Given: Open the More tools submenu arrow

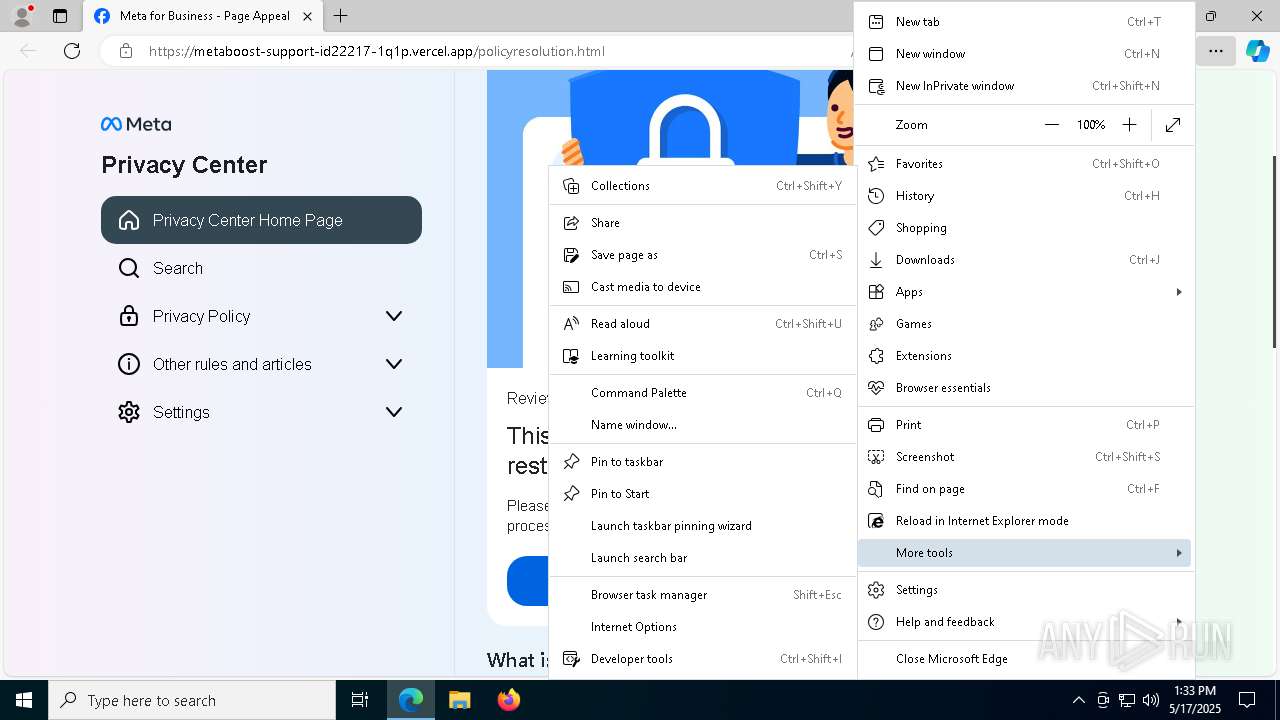Looking at the screenshot, I should click(1179, 553).
